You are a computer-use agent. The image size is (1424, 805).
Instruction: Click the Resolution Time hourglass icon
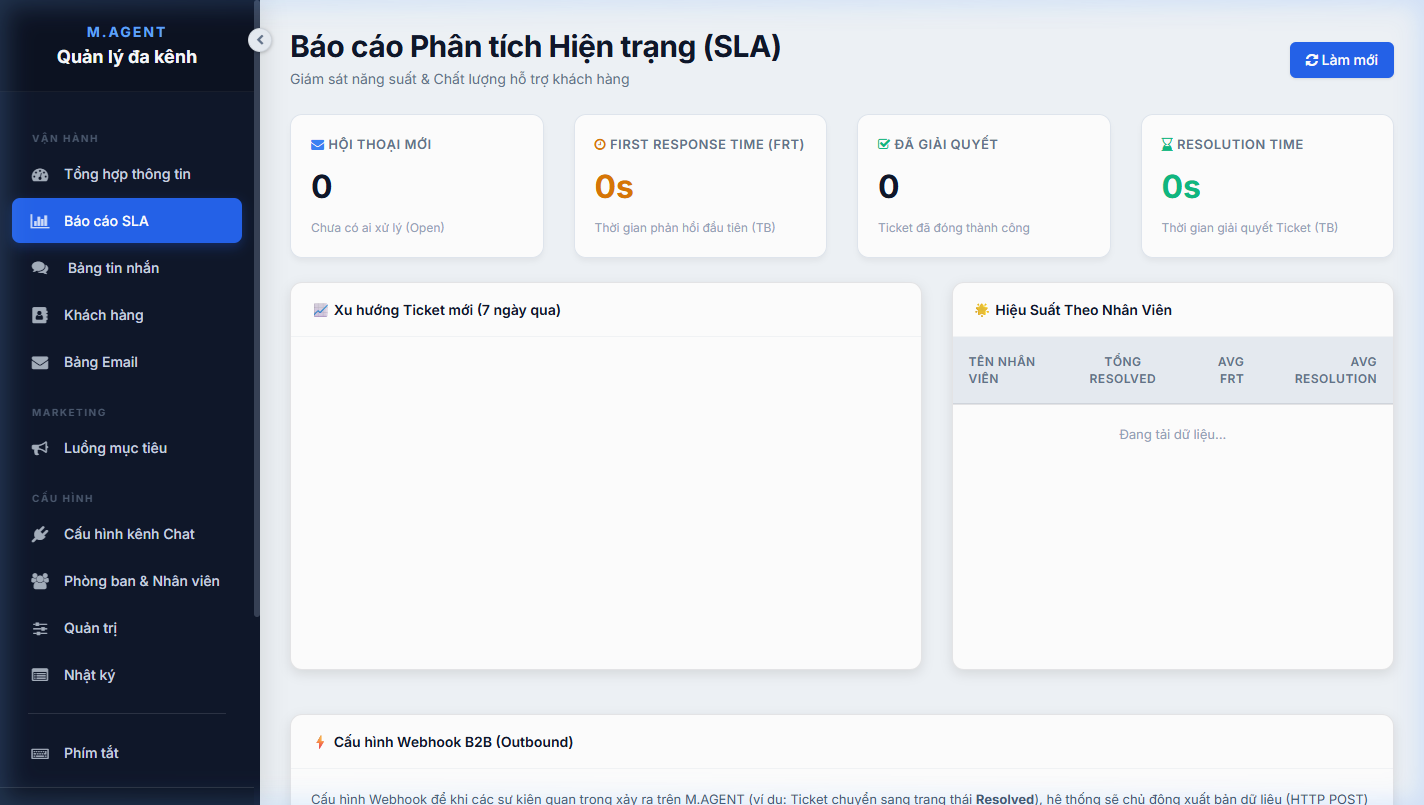coord(1167,145)
